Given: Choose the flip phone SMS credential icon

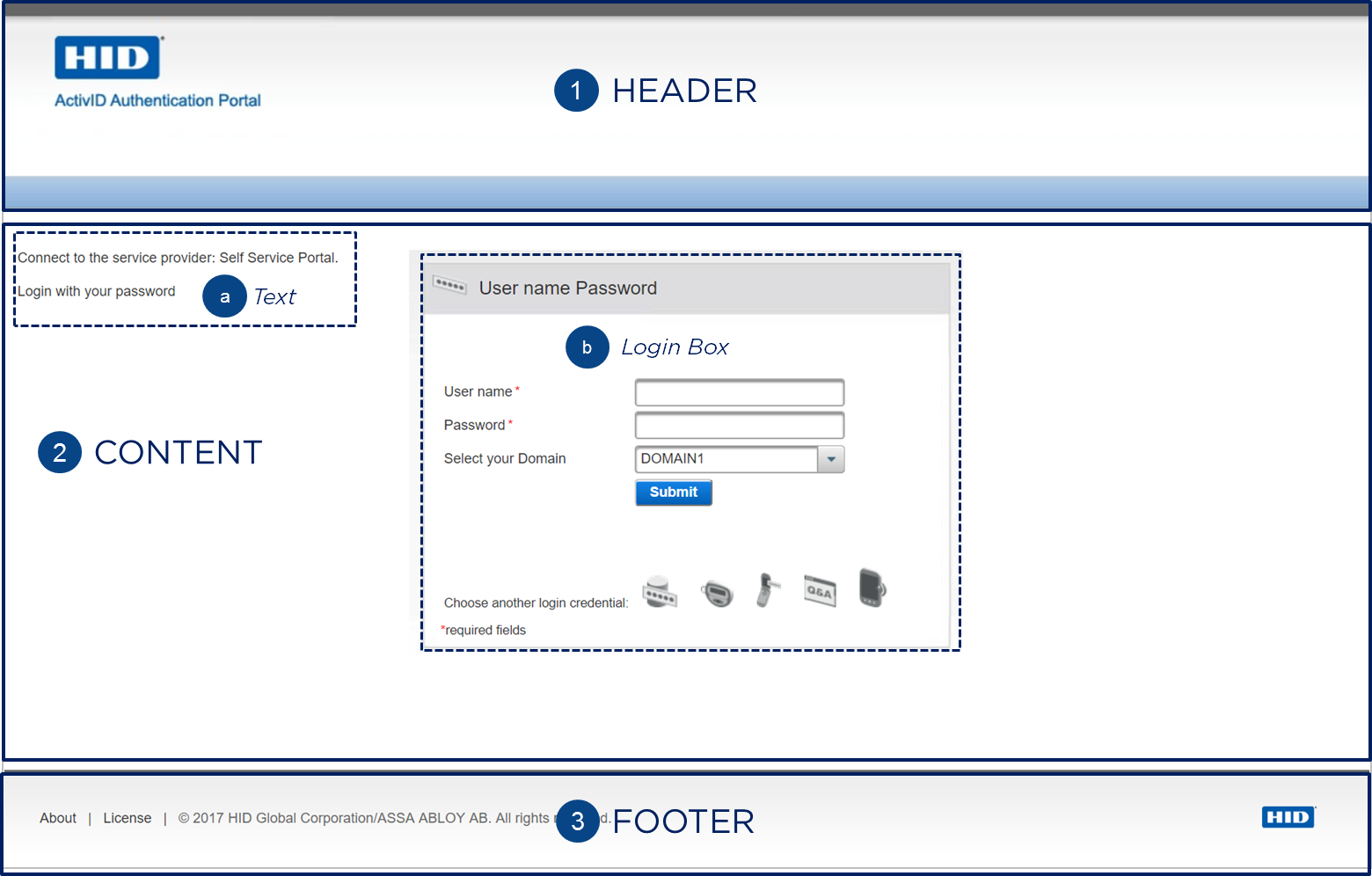Looking at the screenshot, I should 768,590.
